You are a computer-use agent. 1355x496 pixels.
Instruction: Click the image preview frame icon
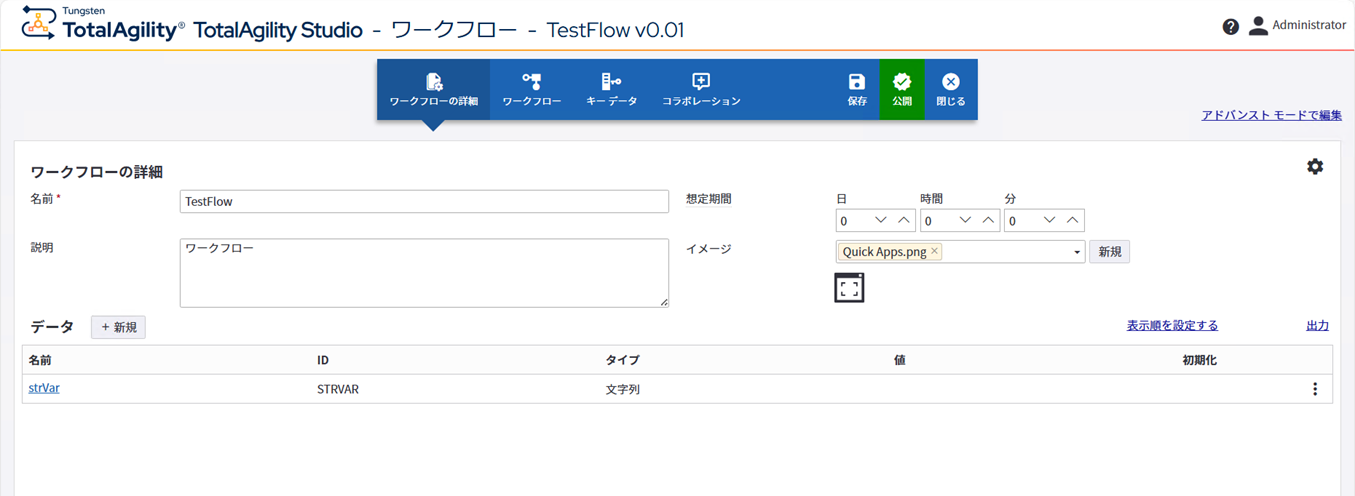pos(849,288)
